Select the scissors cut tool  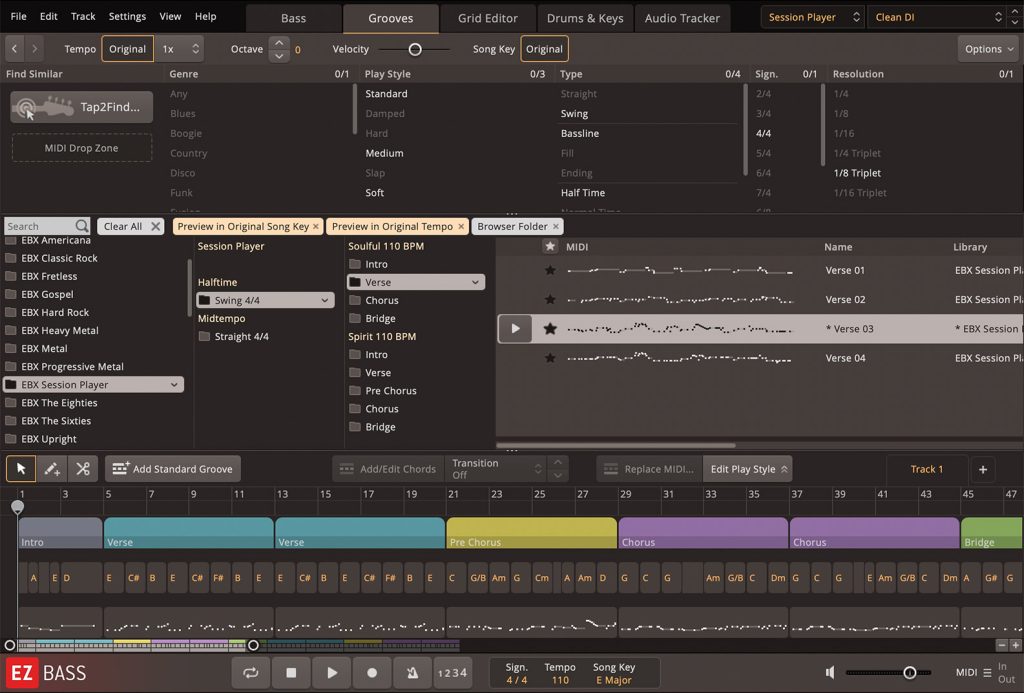click(x=83, y=468)
